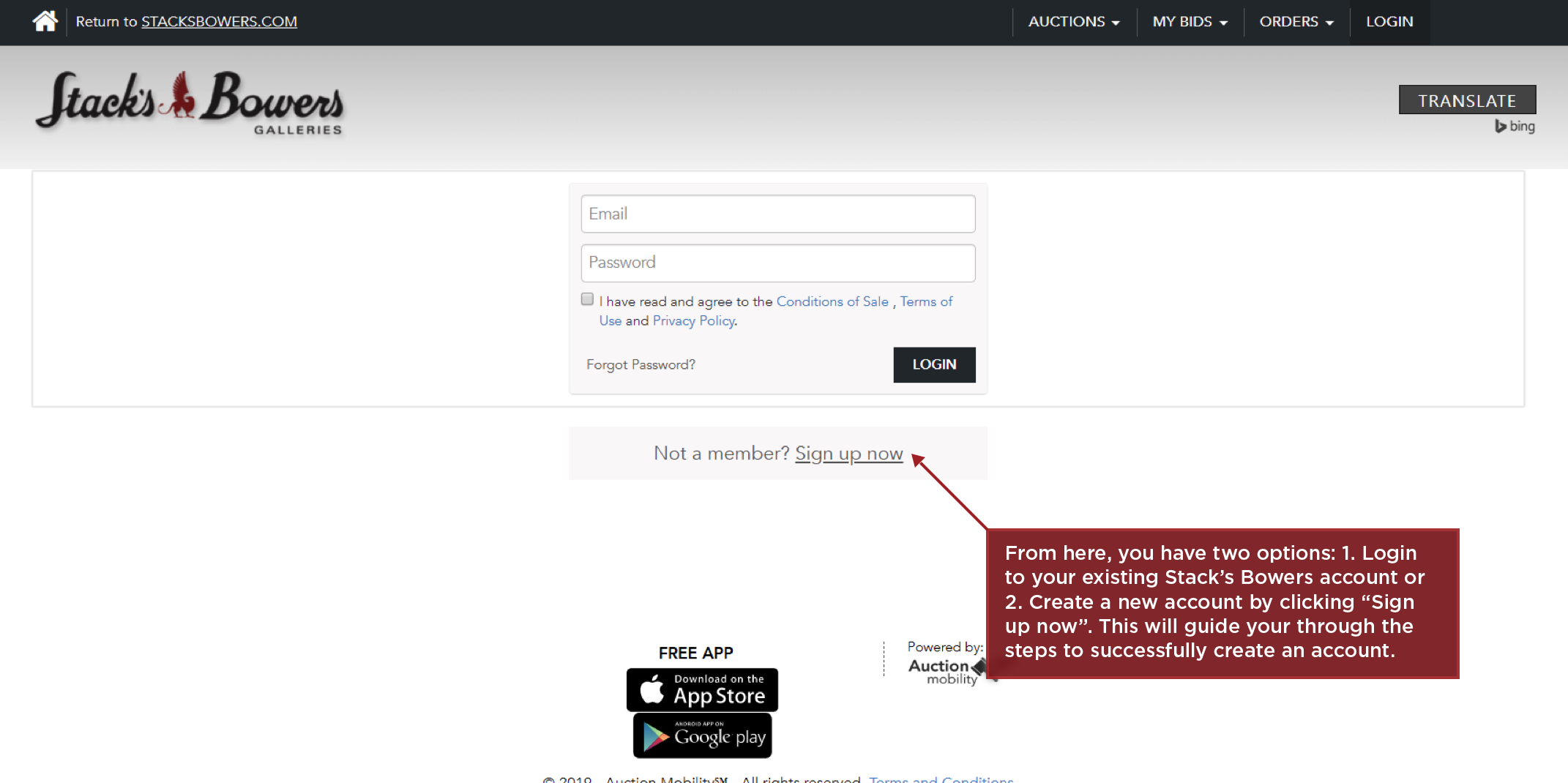1568x783 pixels.
Task: Open Terms and Conditions footer link
Action: (941, 779)
